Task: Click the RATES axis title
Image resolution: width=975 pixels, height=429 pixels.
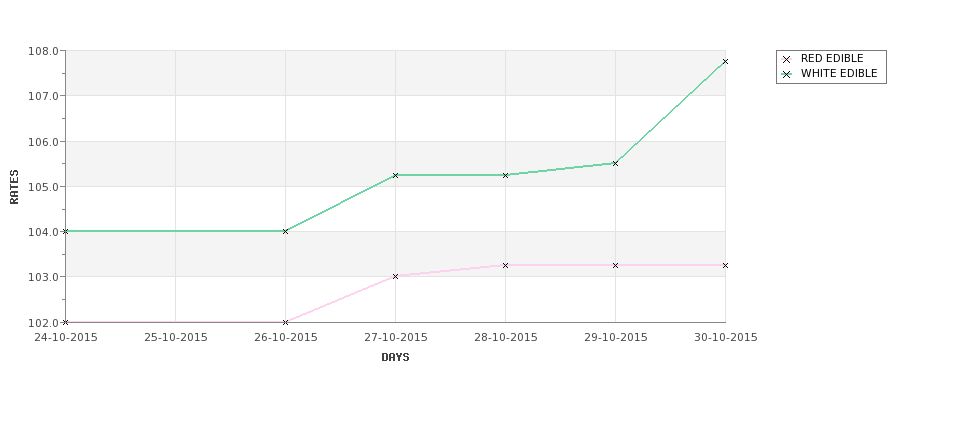Action: (x=14, y=187)
